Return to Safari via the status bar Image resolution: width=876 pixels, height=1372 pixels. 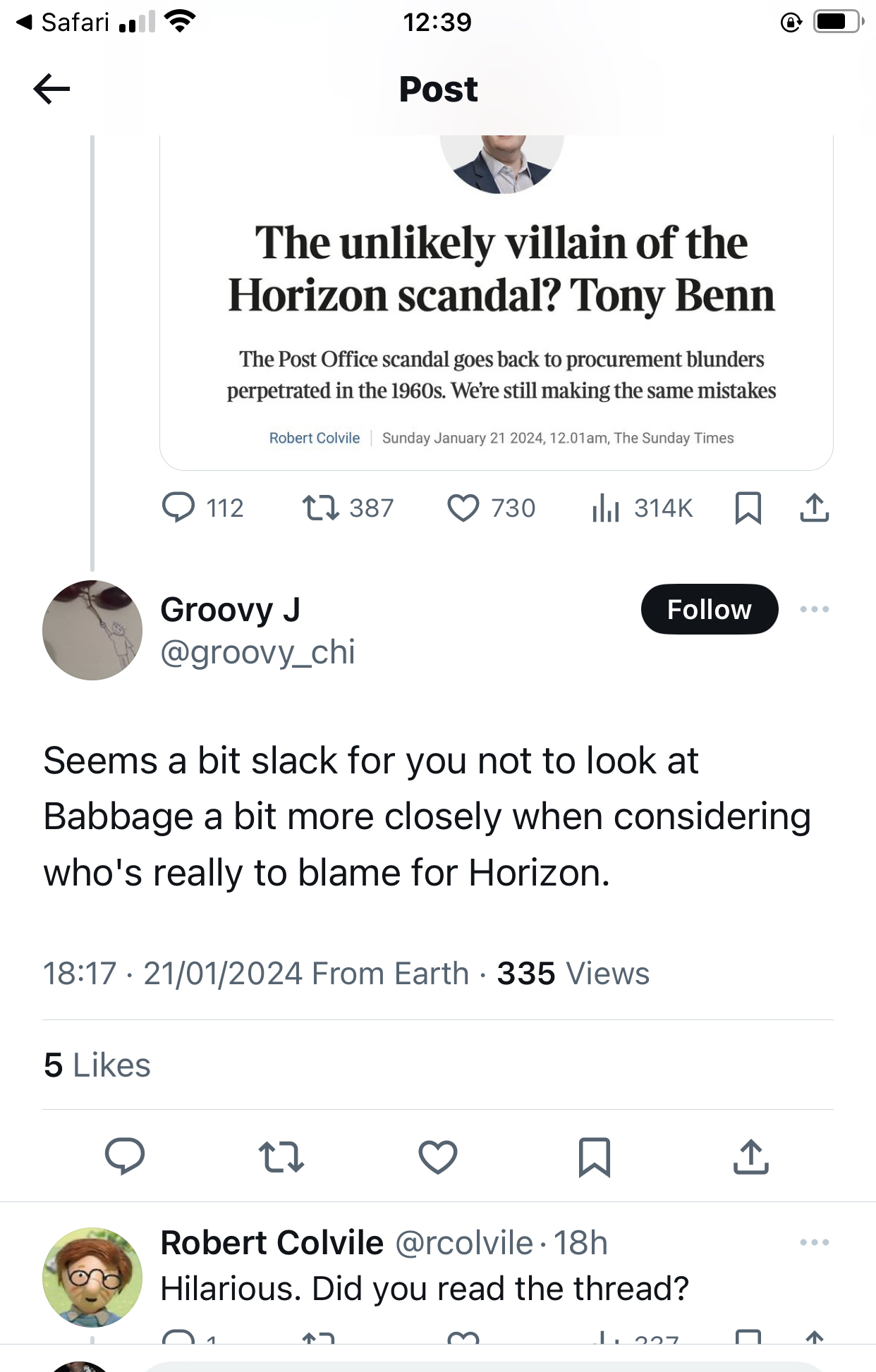pyautogui.click(x=63, y=23)
